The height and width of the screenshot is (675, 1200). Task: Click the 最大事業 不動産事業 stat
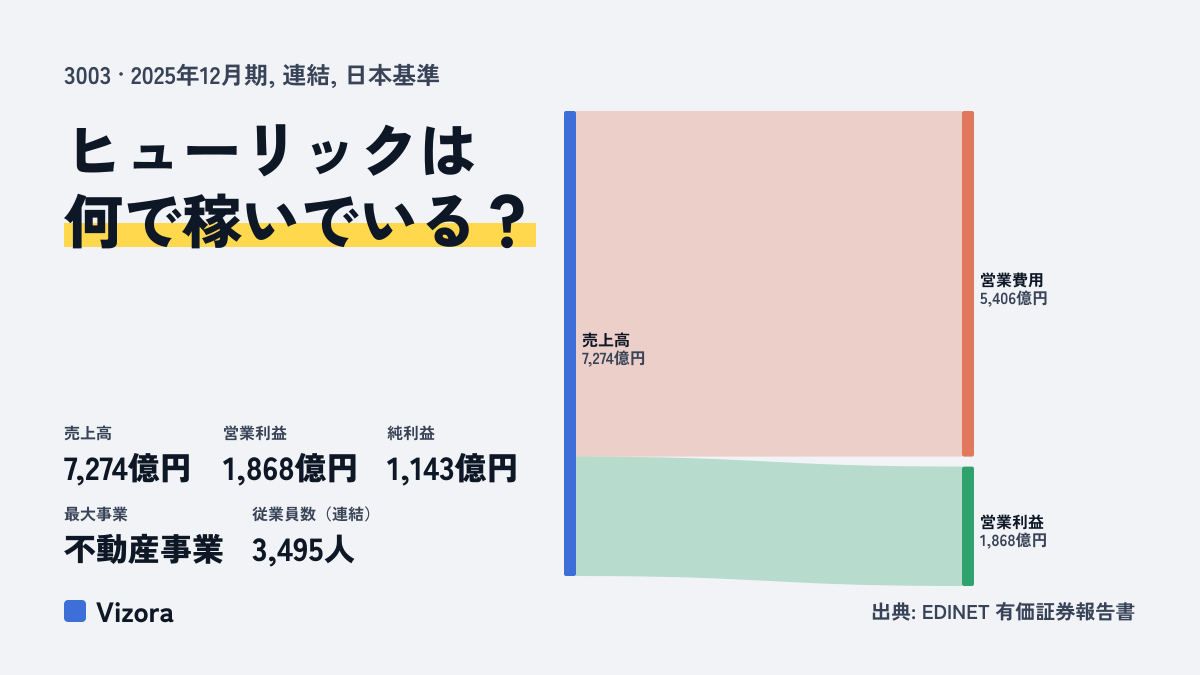click(144, 536)
